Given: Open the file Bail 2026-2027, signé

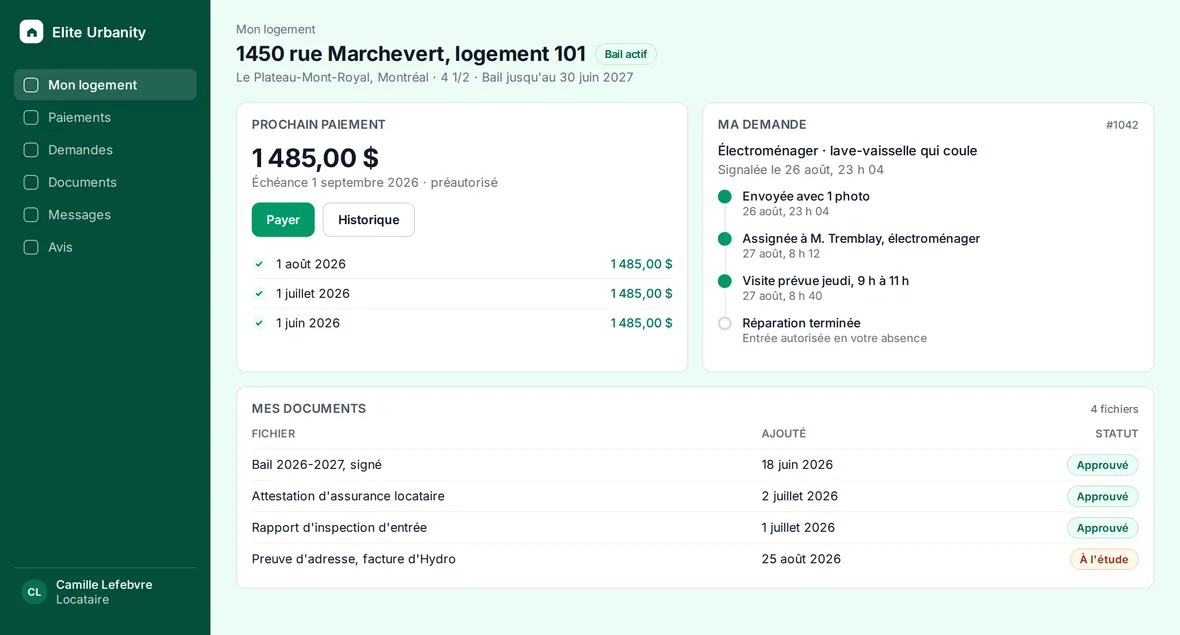Looking at the screenshot, I should pos(317,465).
